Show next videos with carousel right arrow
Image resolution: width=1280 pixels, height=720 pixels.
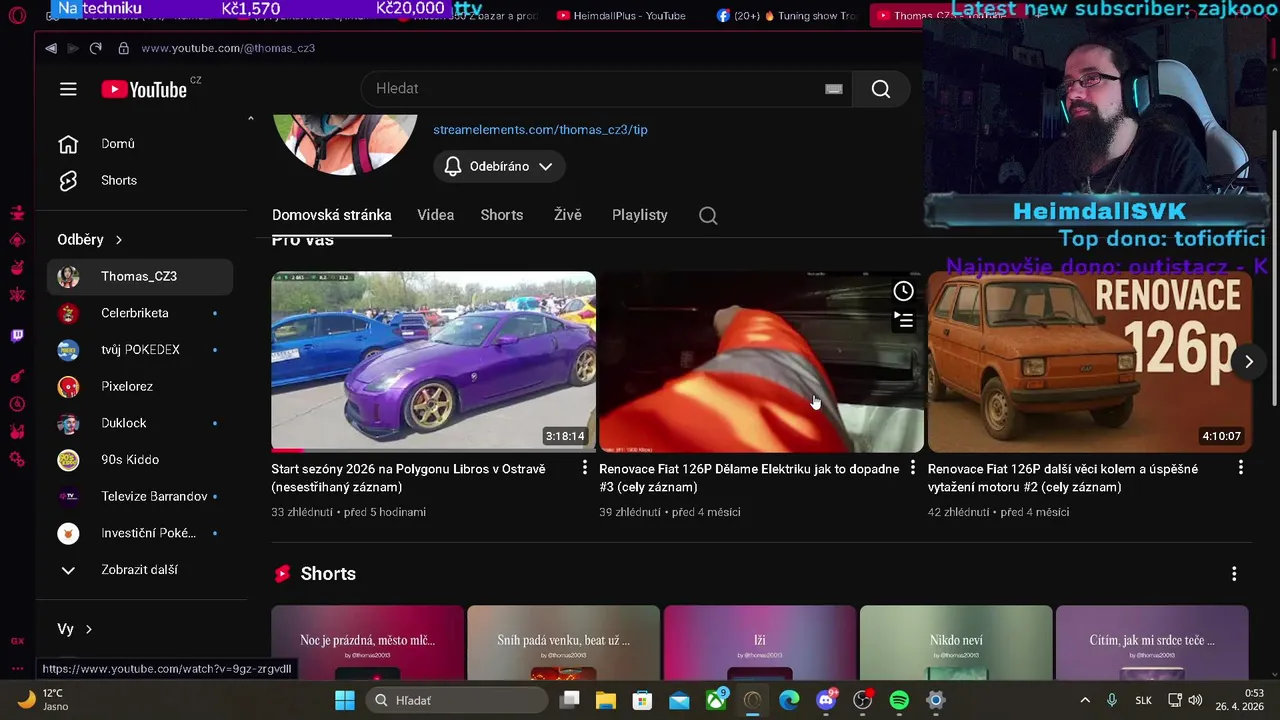tap(1248, 362)
